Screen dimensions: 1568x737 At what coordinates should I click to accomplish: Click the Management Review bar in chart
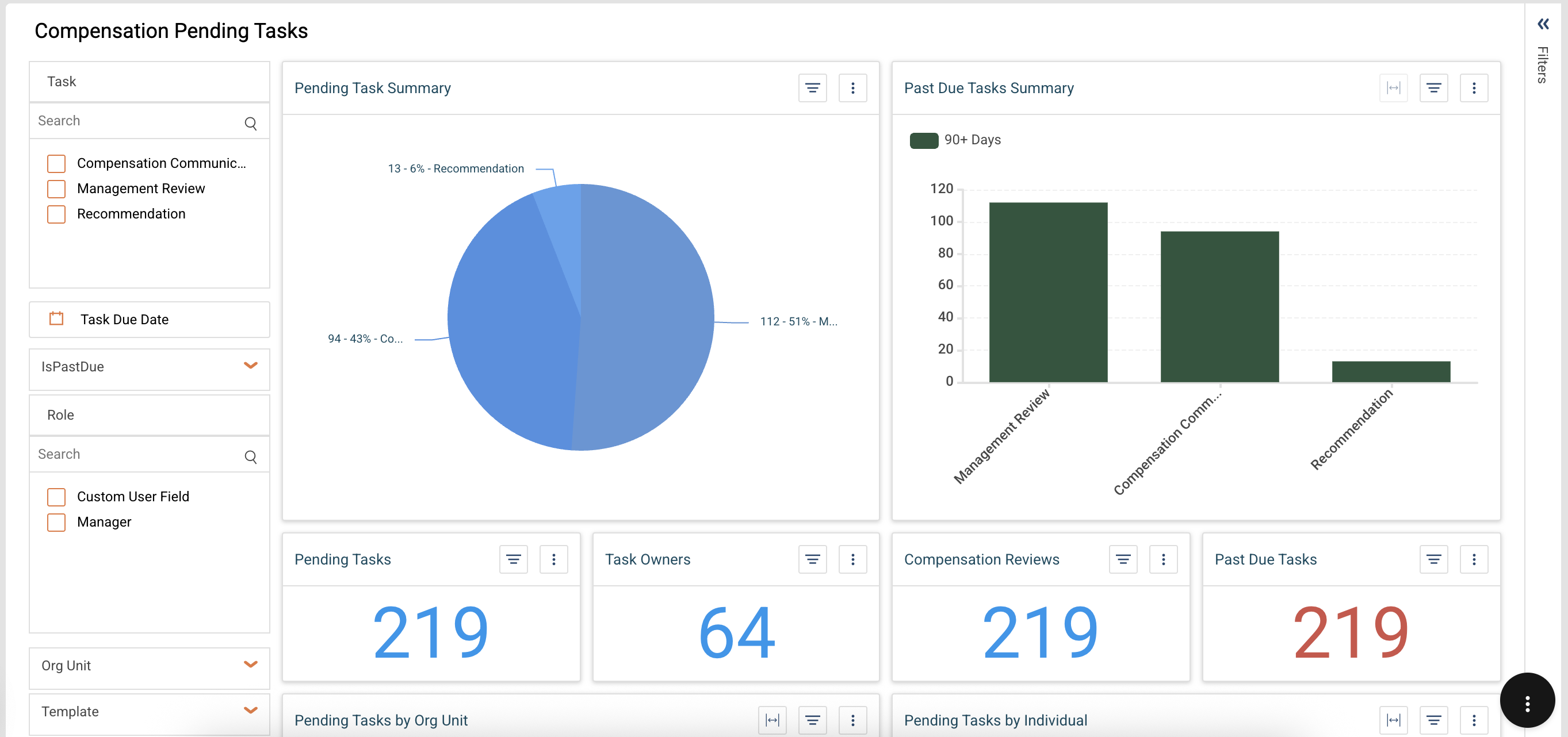(1047, 292)
